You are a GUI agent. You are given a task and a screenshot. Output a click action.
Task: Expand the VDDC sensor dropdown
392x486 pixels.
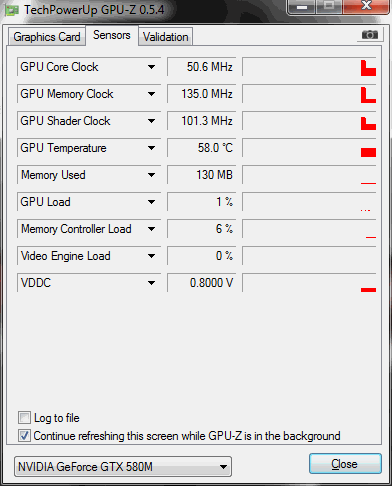tap(151, 283)
